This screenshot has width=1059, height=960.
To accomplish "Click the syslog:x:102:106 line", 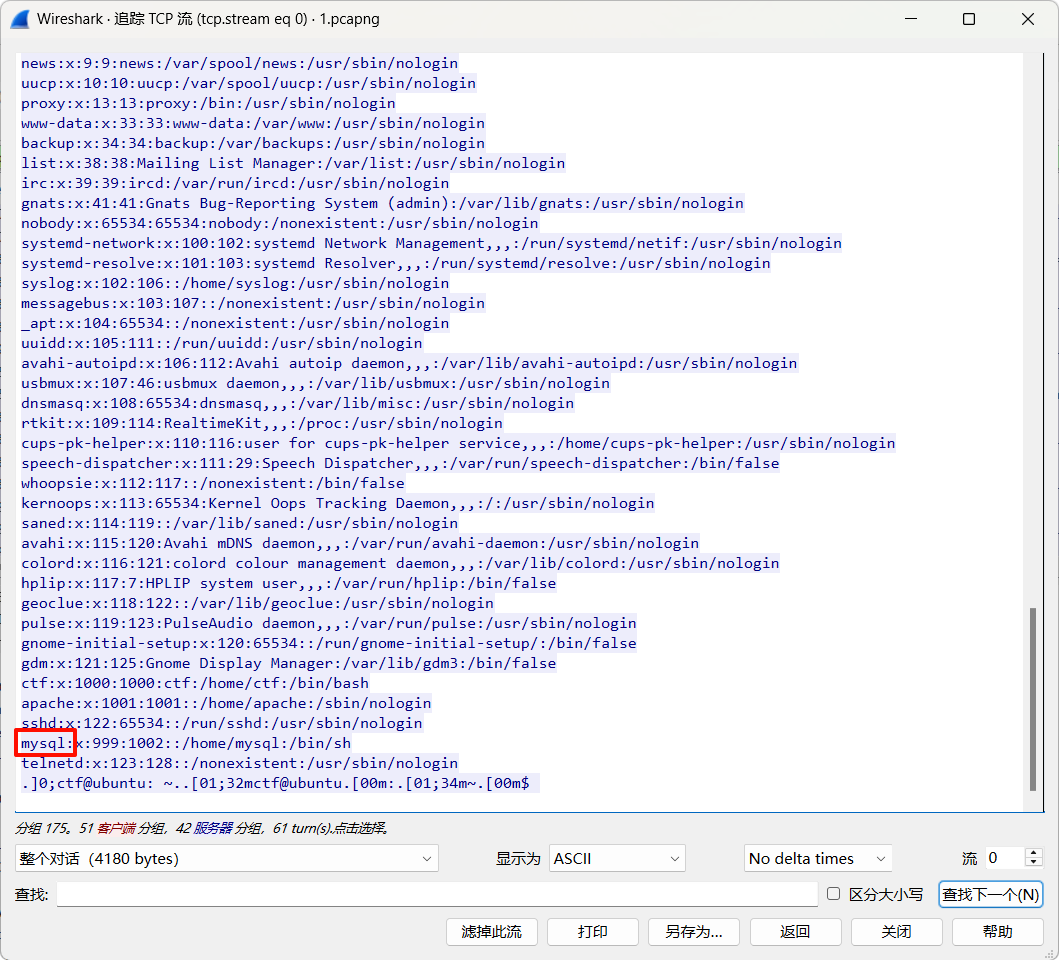I will pos(235,283).
